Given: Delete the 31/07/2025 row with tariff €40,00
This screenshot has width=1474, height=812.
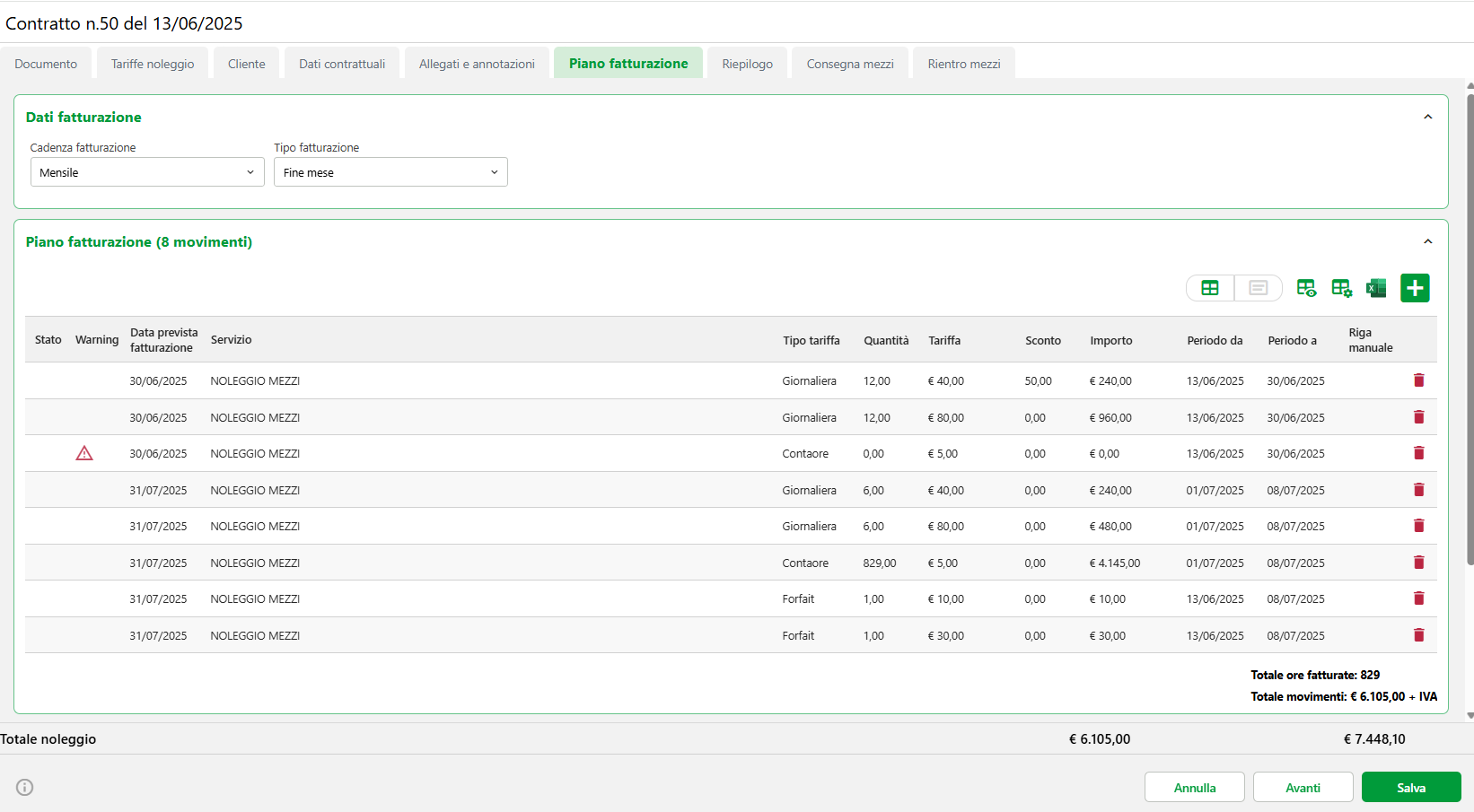Looking at the screenshot, I should (1419, 490).
